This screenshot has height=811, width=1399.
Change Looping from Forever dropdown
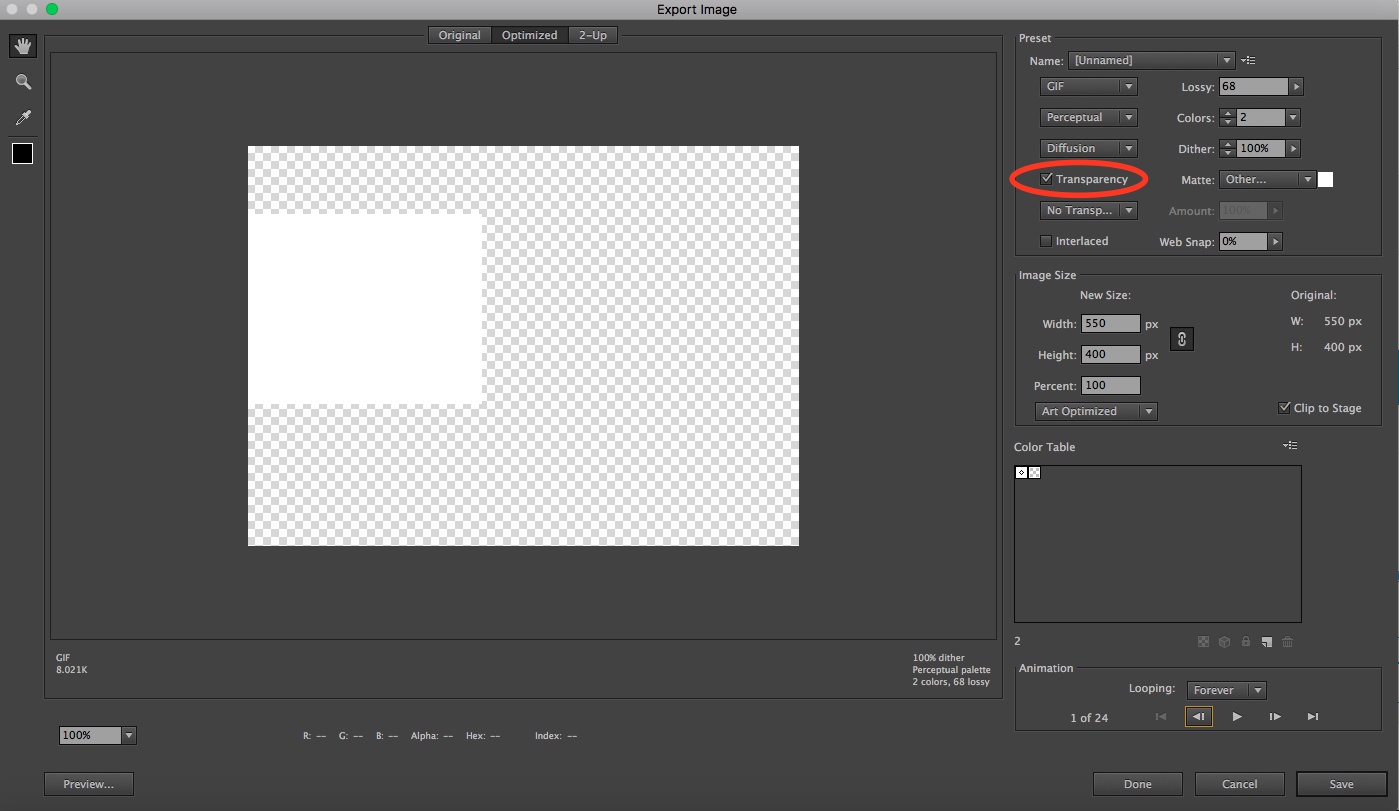click(x=1226, y=689)
